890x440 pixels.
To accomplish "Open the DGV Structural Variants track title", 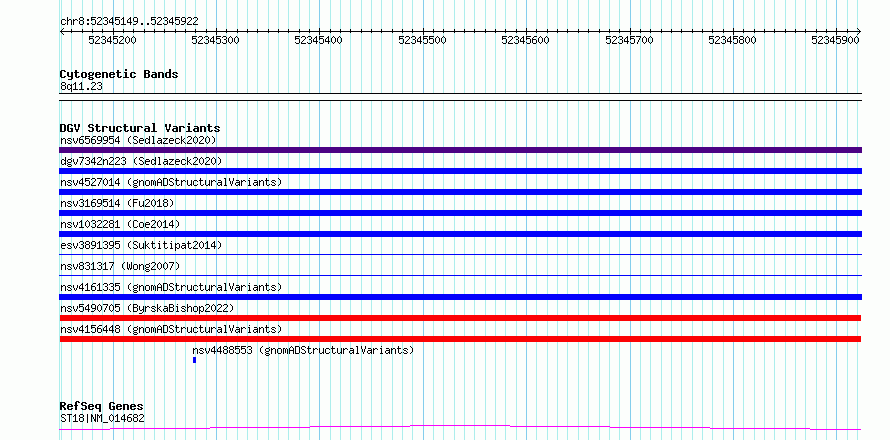I will [x=140, y=128].
